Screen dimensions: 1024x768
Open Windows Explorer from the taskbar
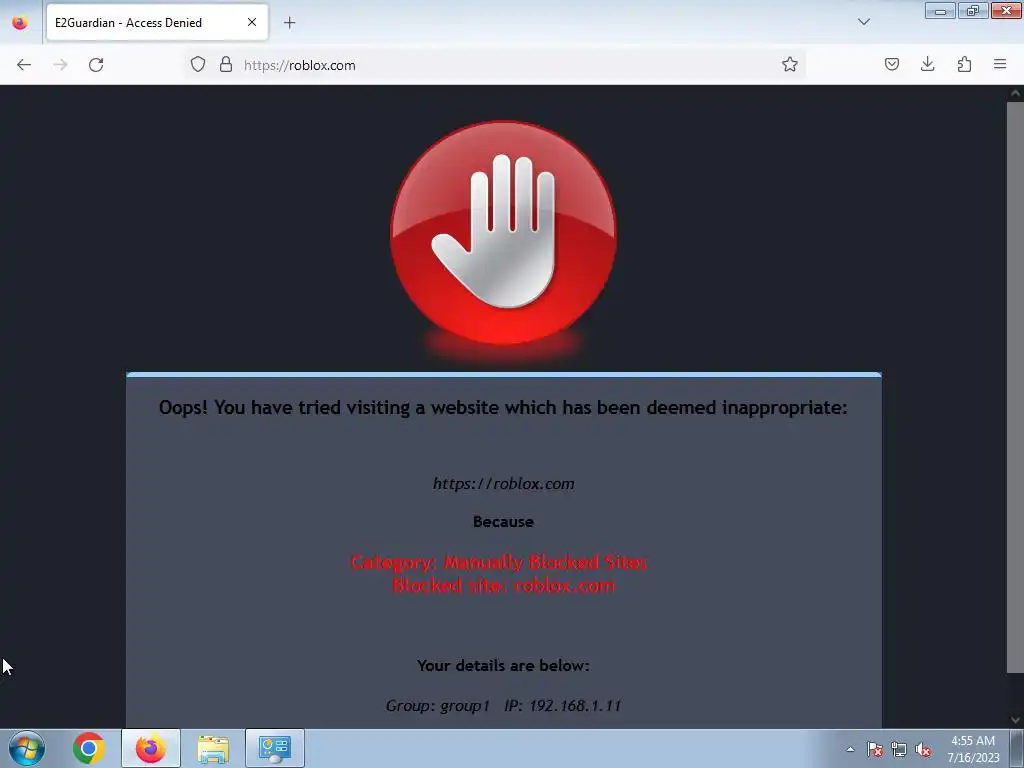coord(213,748)
